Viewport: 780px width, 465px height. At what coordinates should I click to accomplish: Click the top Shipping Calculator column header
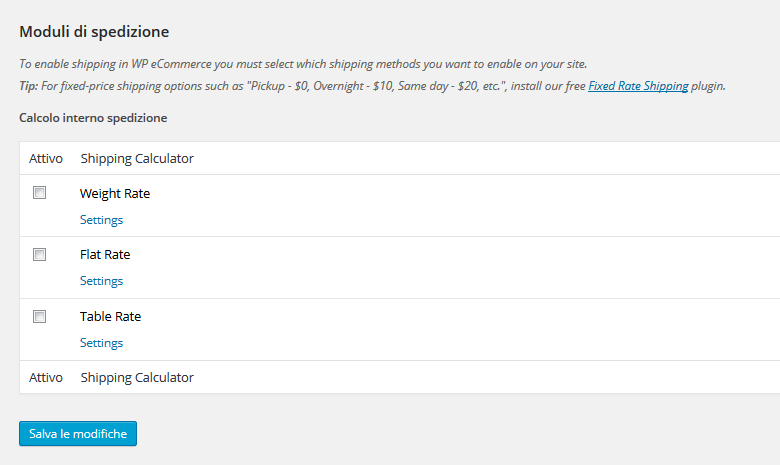tap(137, 159)
